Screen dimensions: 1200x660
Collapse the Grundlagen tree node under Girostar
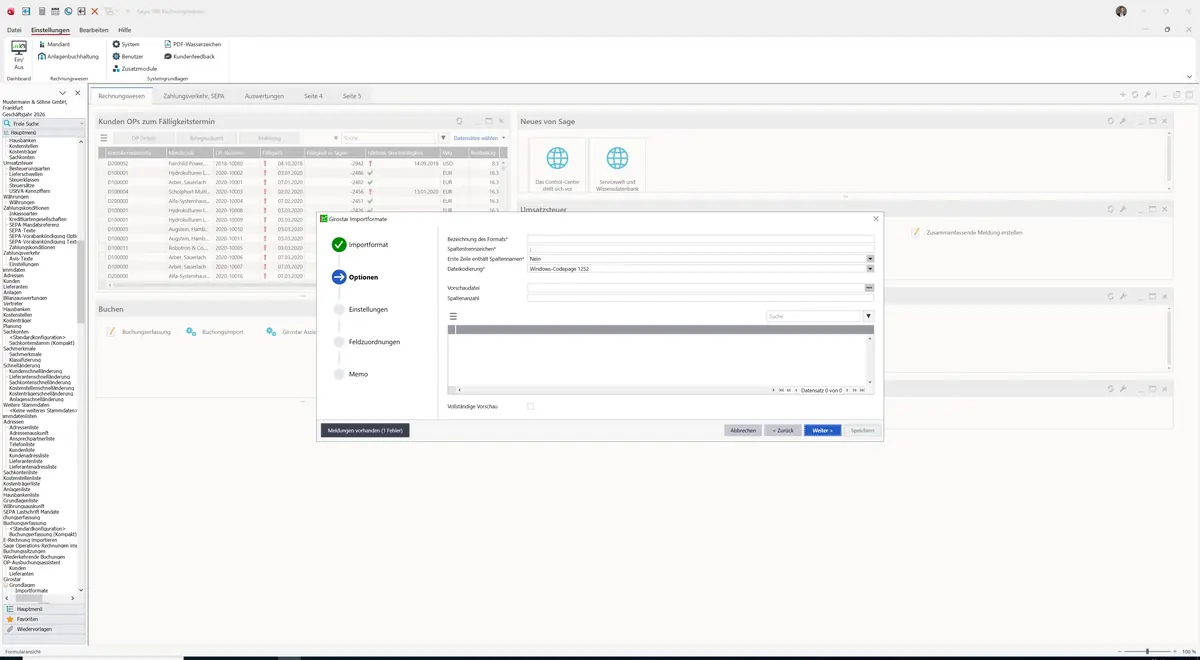[x=6, y=585]
